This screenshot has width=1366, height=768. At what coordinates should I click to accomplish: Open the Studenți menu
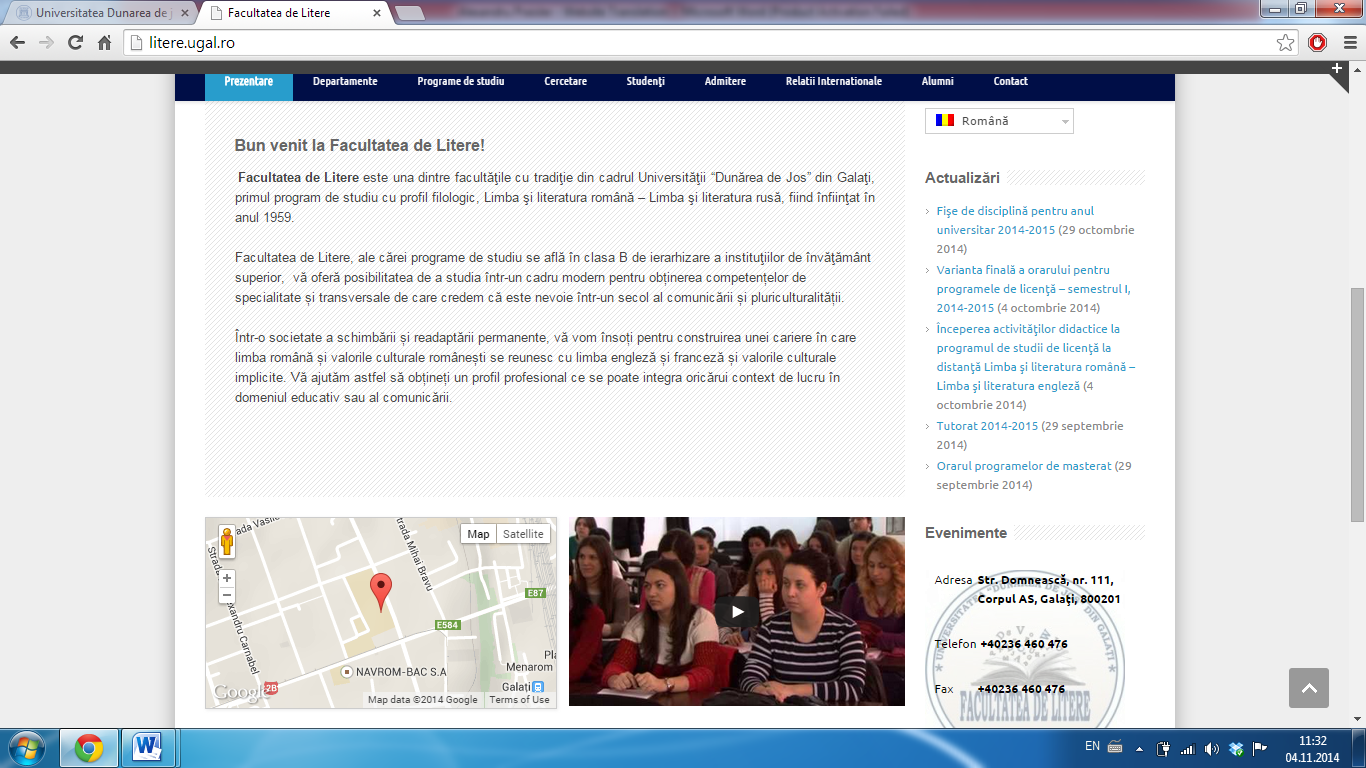click(x=646, y=82)
